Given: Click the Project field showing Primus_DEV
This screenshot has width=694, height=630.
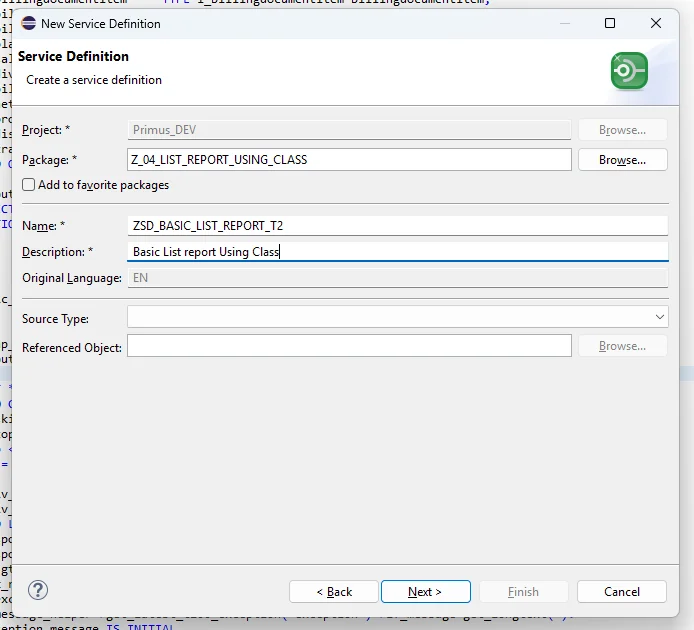Looking at the screenshot, I should pyautogui.click(x=350, y=130).
